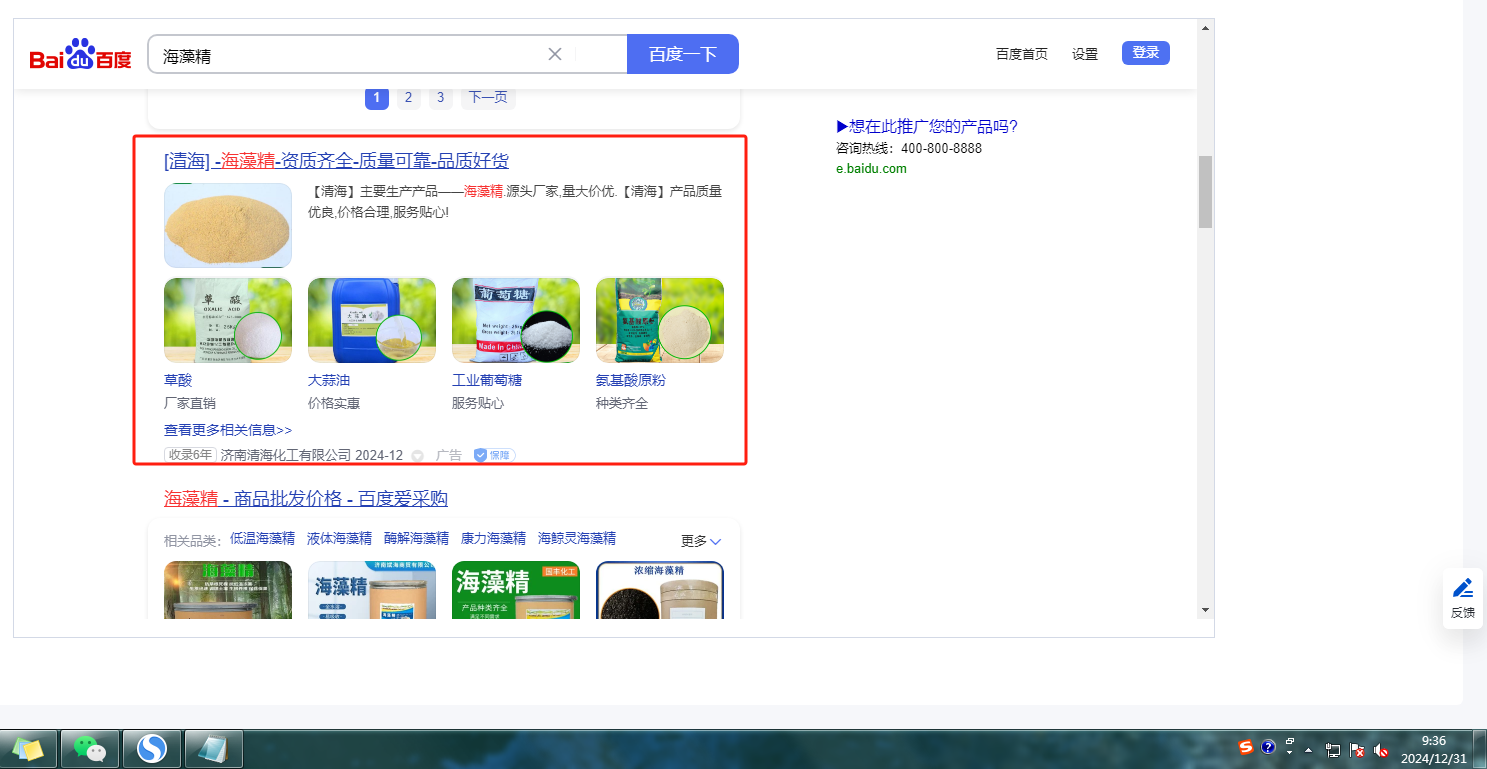Click the Sogou input method tray icon
1487x769 pixels.
(1246, 747)
